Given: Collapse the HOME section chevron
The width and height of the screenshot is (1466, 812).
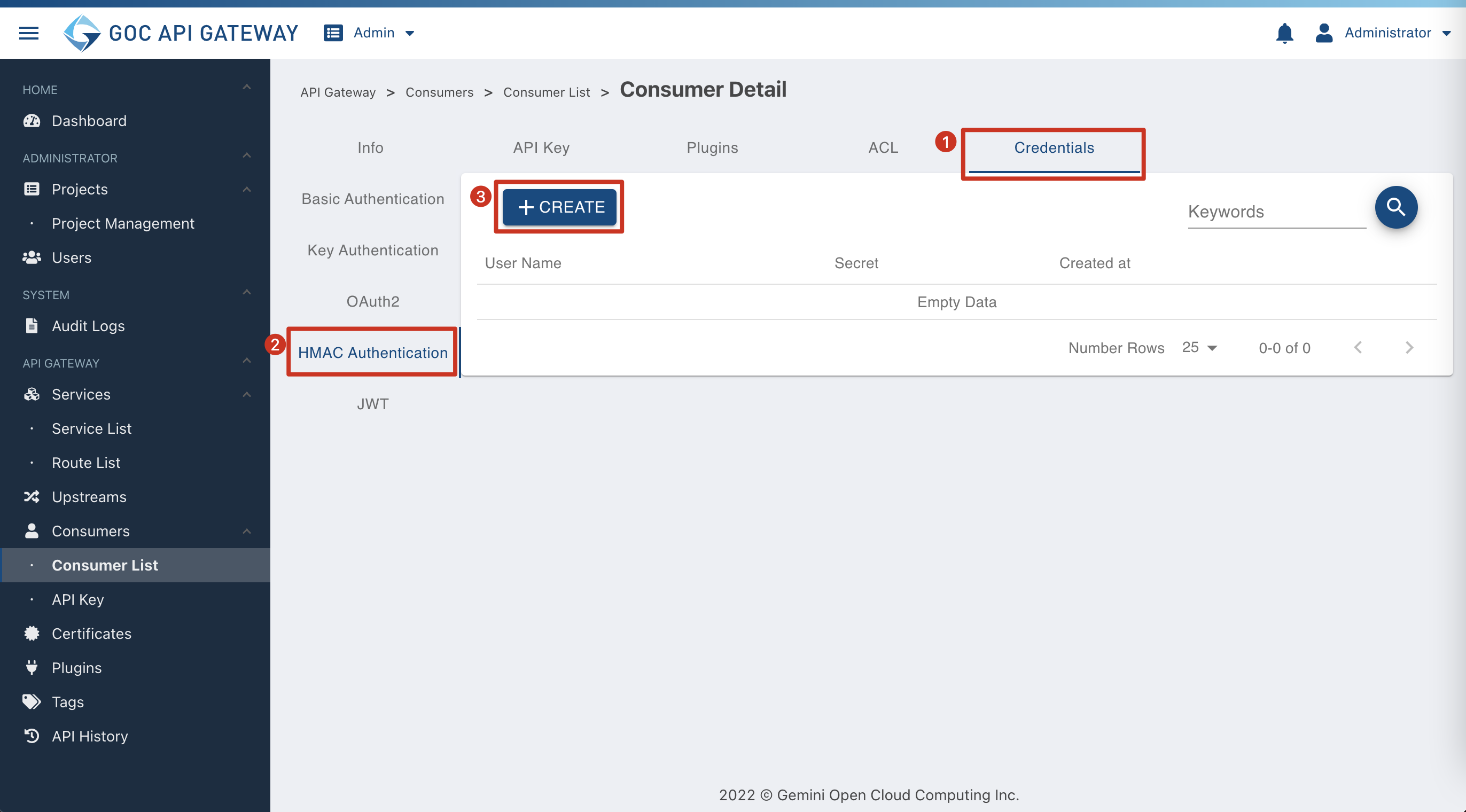Looking at the screenshot, I should click(x=246, y=87).
